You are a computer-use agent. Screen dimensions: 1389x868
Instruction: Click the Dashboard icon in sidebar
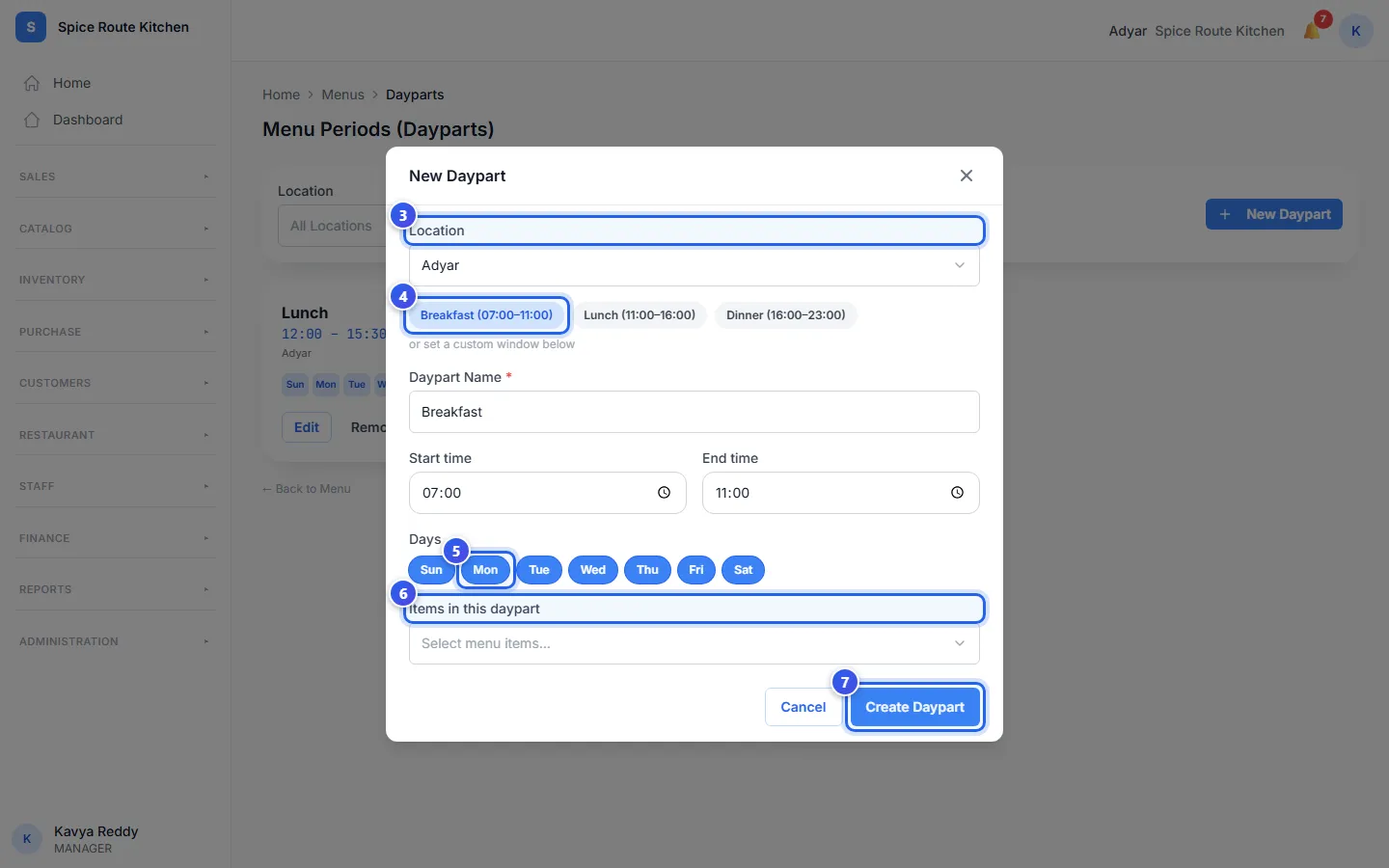tap(32, 120)
